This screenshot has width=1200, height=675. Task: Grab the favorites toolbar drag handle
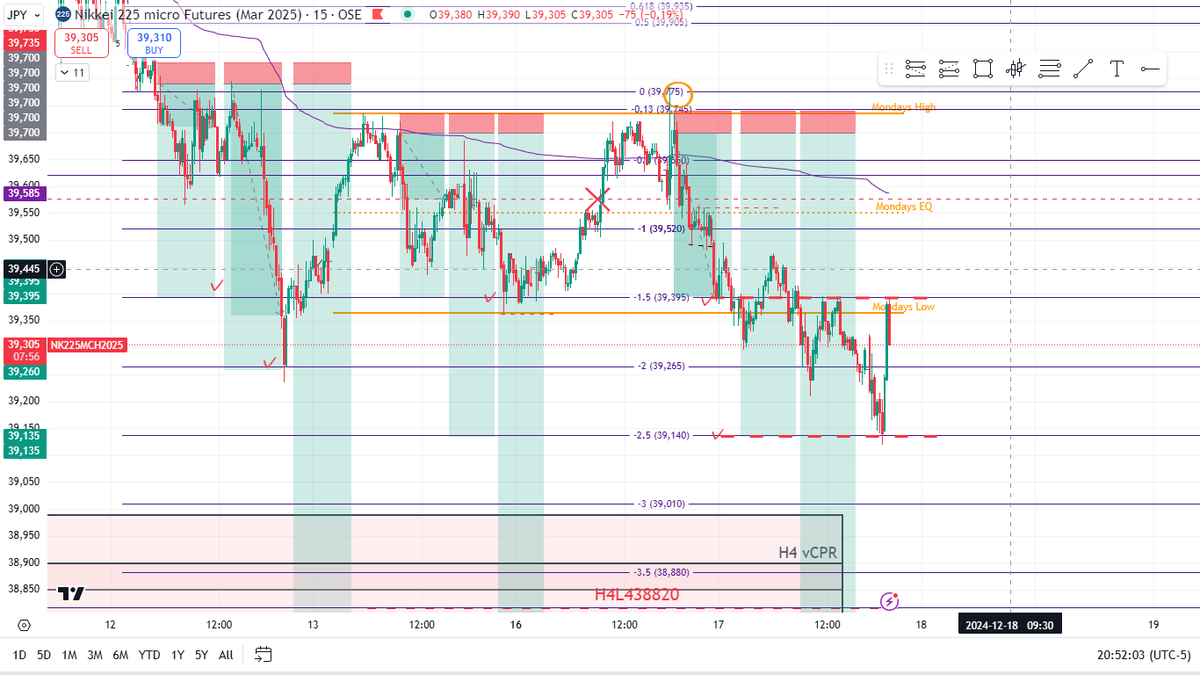(x=889, y=69)
